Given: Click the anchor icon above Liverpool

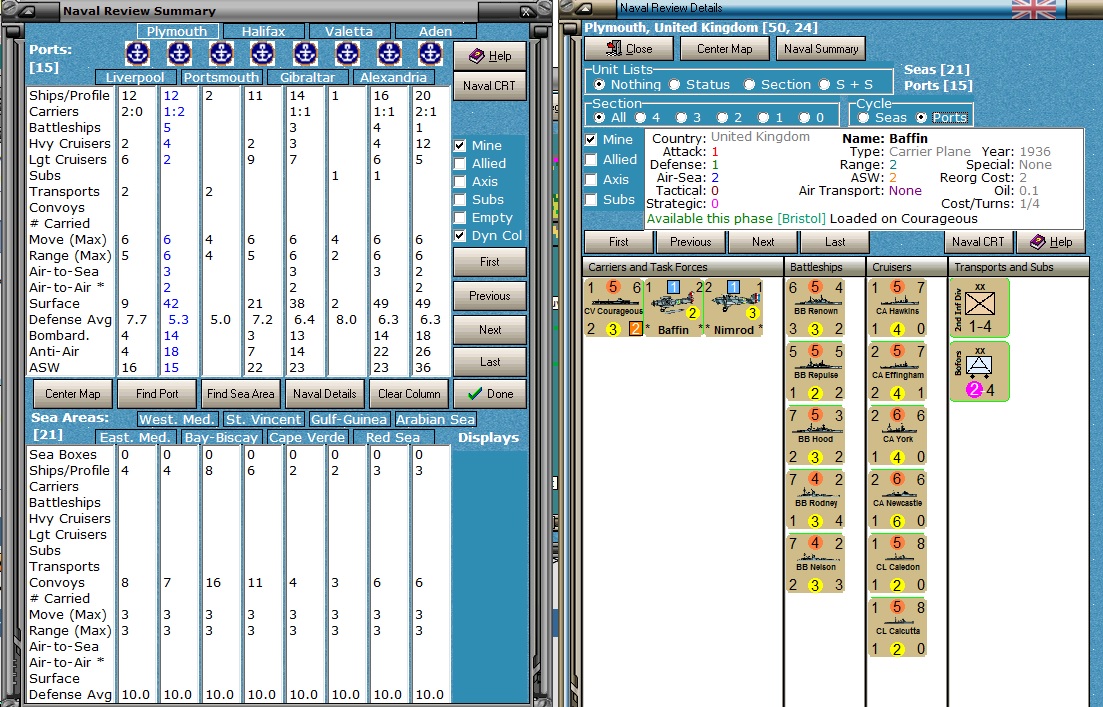Looking at the screenshot, I should (x=137, y=53).
